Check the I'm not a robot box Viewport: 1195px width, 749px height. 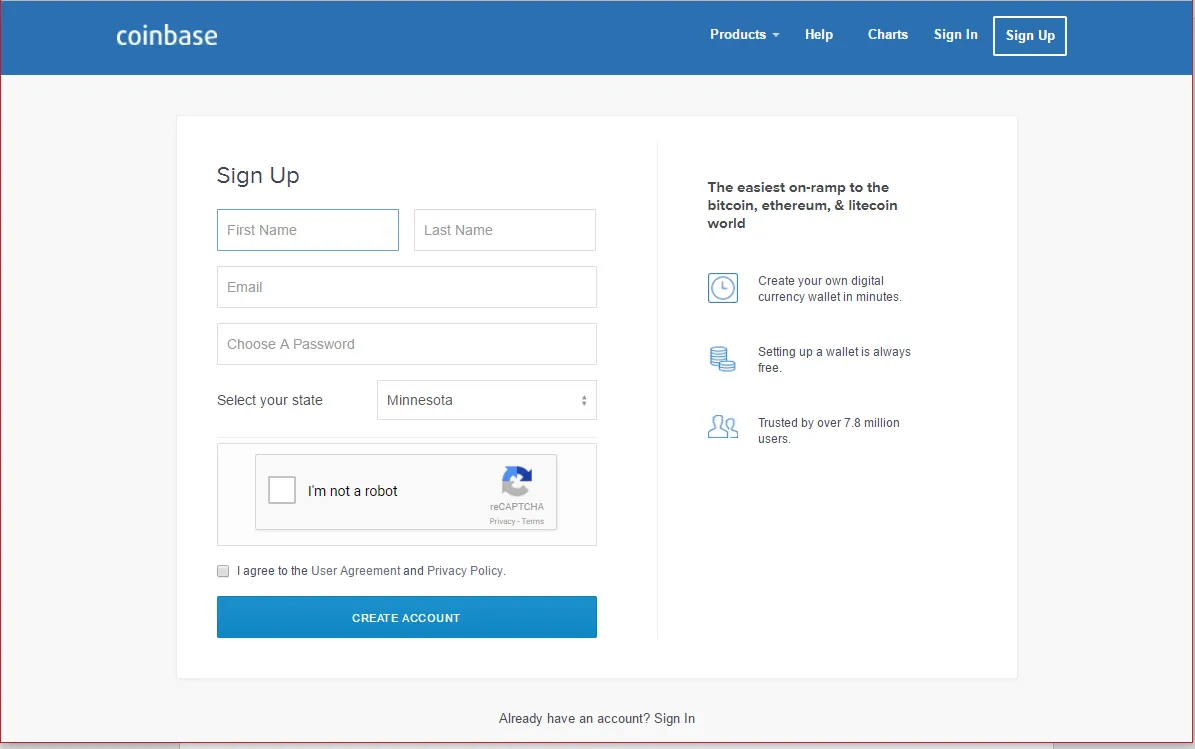(x=282, y=490)
